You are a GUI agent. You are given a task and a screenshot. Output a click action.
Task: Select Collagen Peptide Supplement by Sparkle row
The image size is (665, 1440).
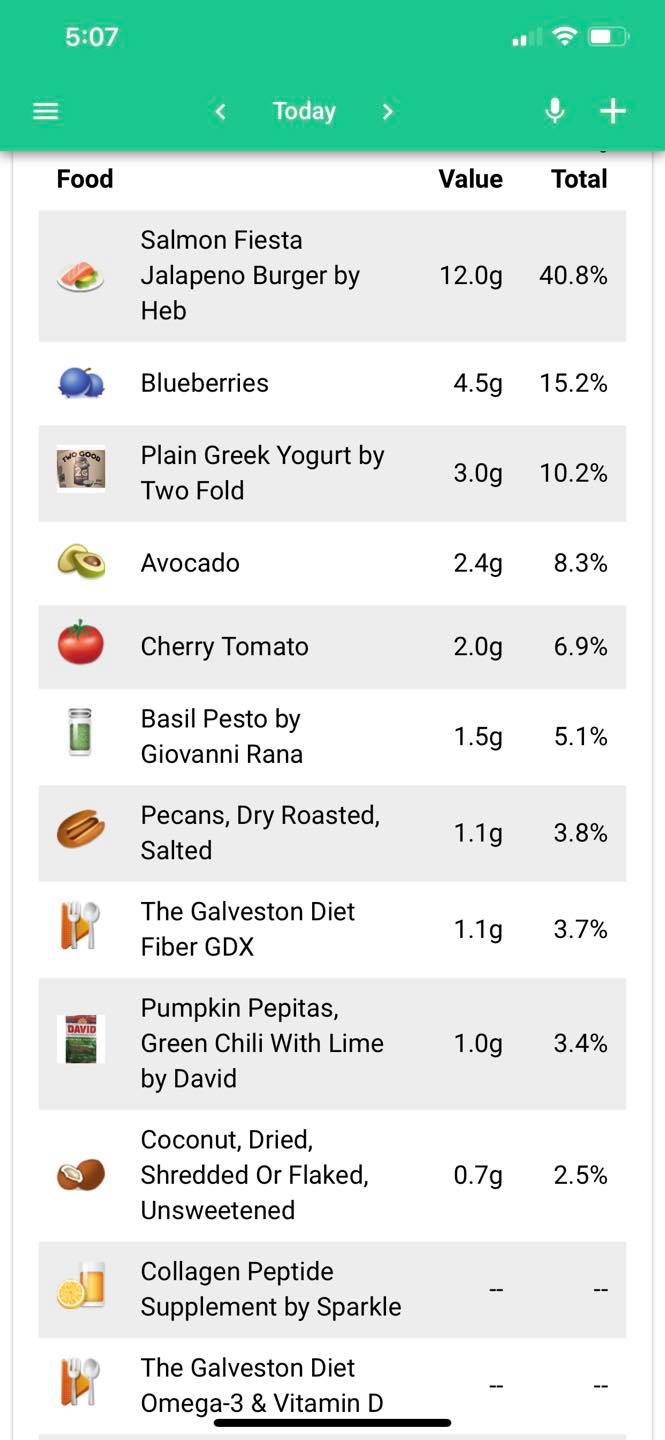coord(332,1290)
